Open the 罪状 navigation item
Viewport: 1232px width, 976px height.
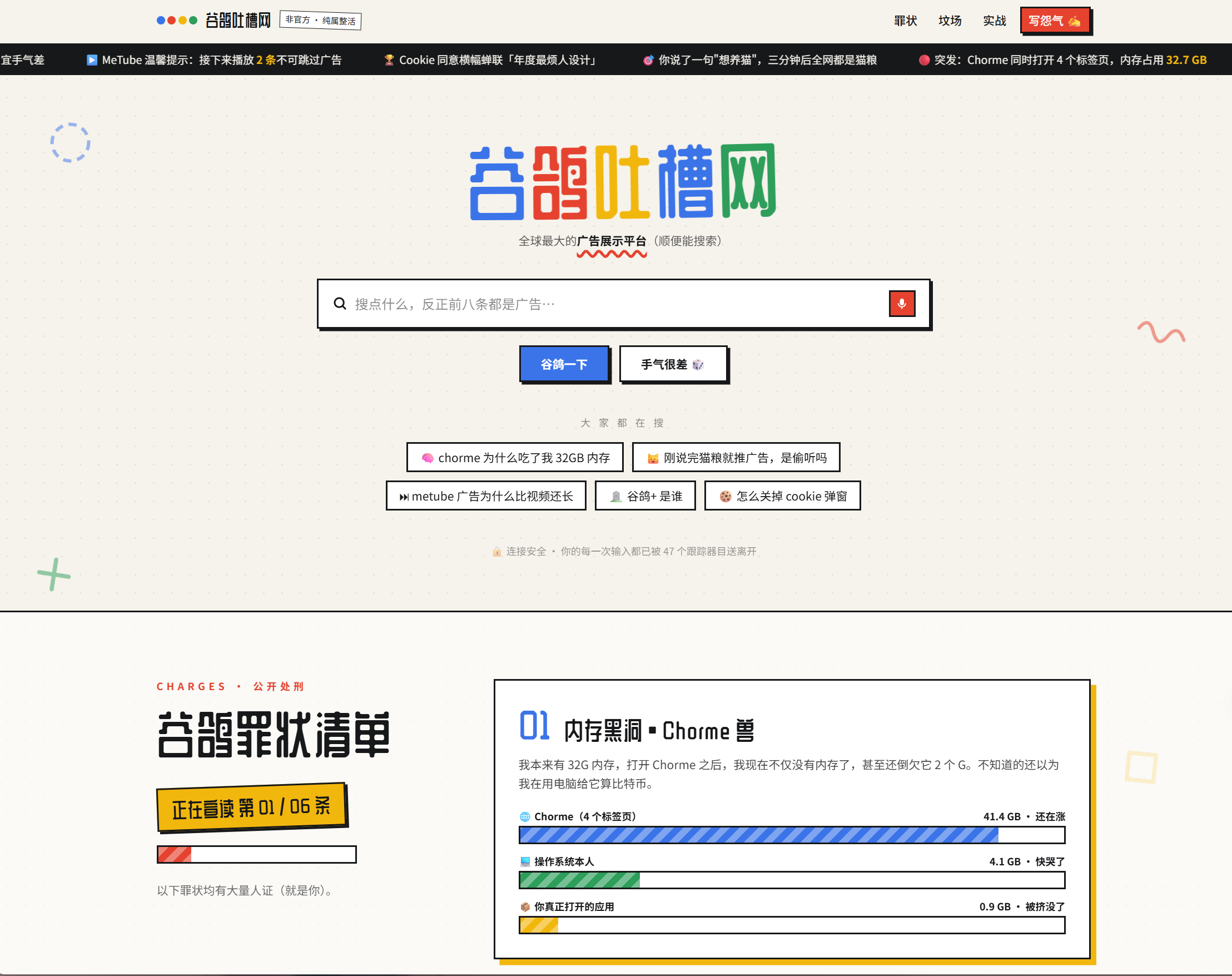(905, 21)
